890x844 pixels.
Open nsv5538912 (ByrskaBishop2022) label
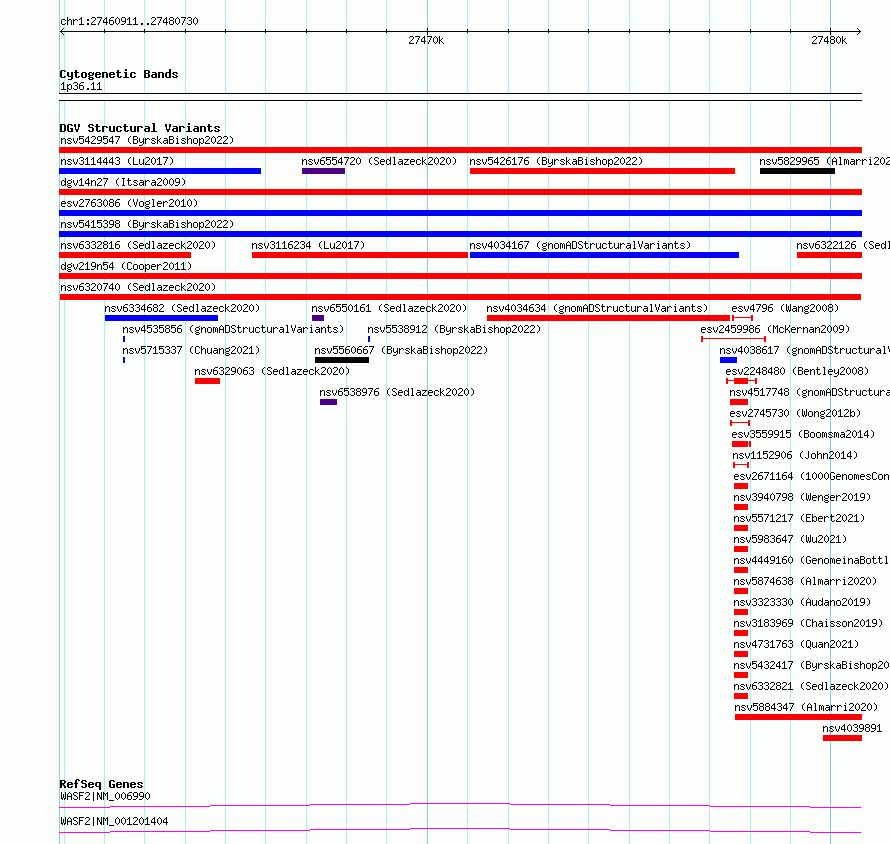(454, 329)
